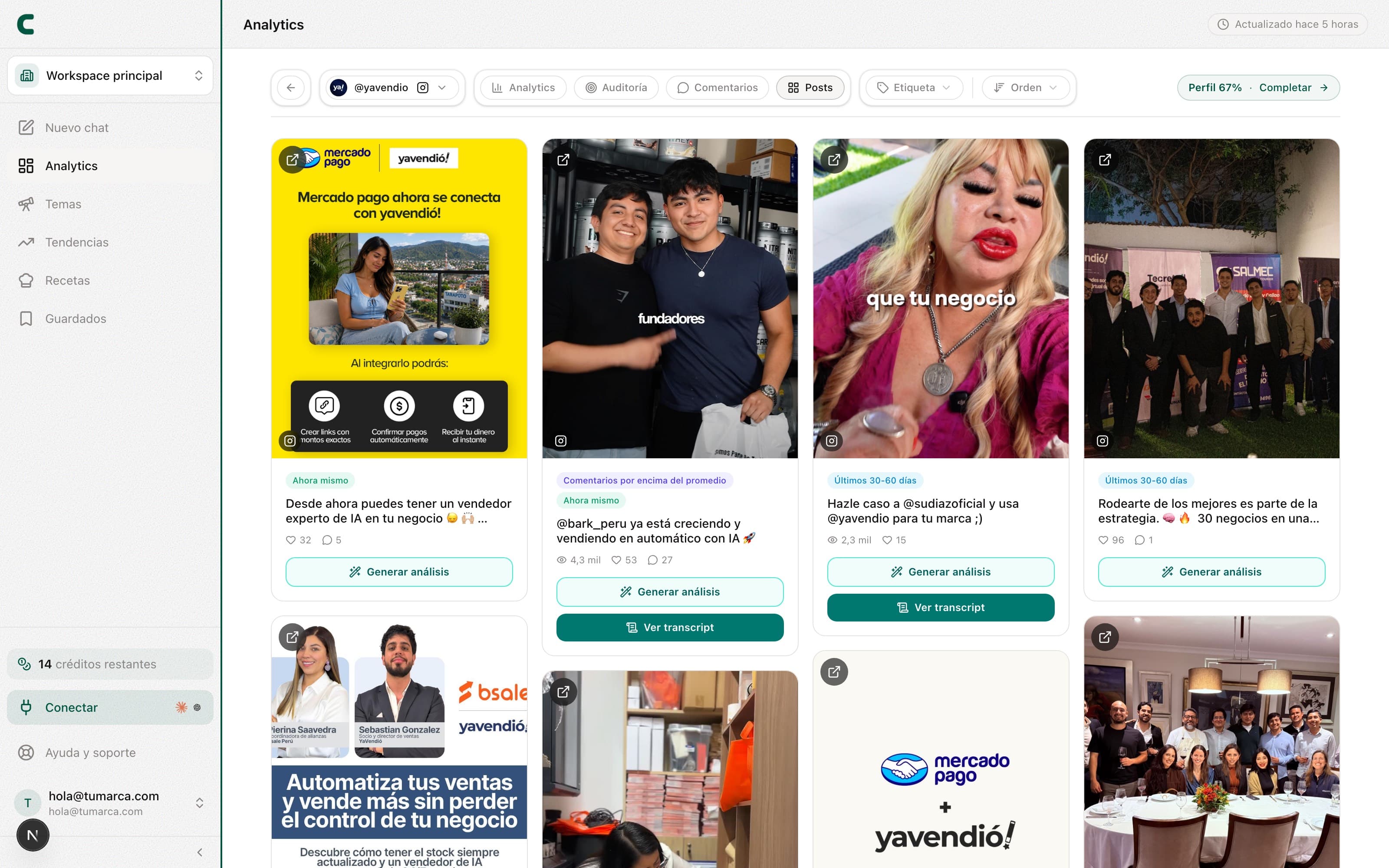Open the SALMEC group photo thumbnail
Image resolution: width=1389 pixels, height=868 pixels.
coord(1211,299)
